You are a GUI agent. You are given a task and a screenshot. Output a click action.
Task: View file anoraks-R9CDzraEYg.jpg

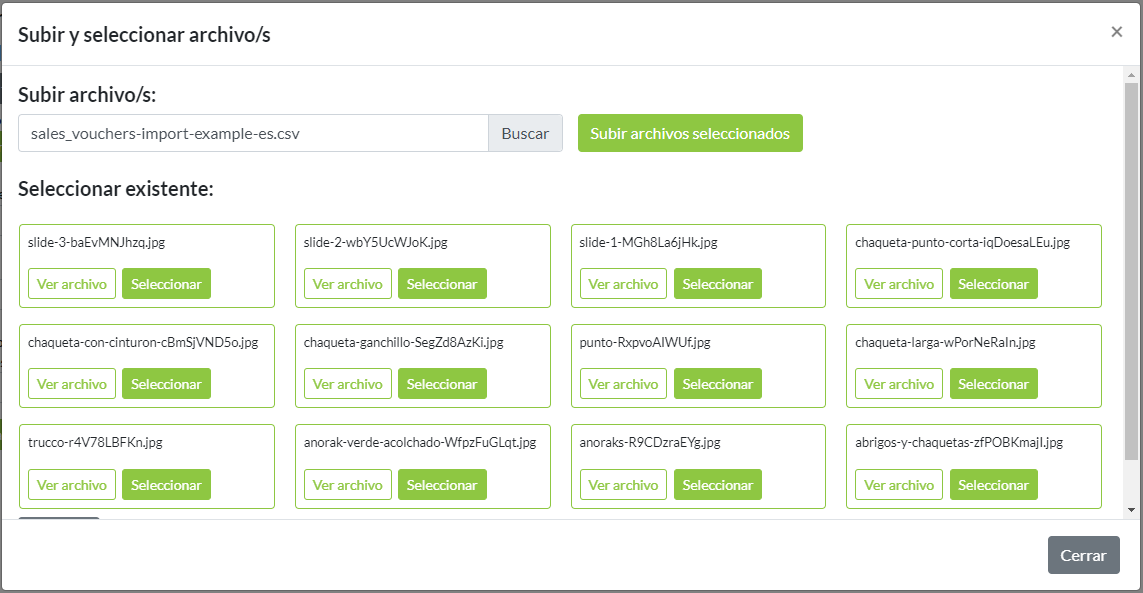[x=623, y=485]
